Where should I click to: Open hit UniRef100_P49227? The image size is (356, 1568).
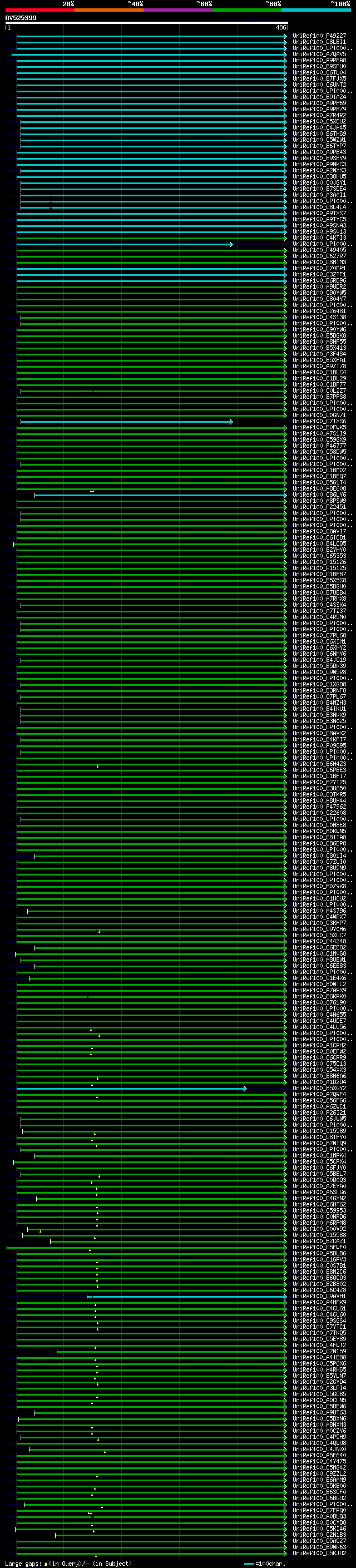[x=319, y=36]
